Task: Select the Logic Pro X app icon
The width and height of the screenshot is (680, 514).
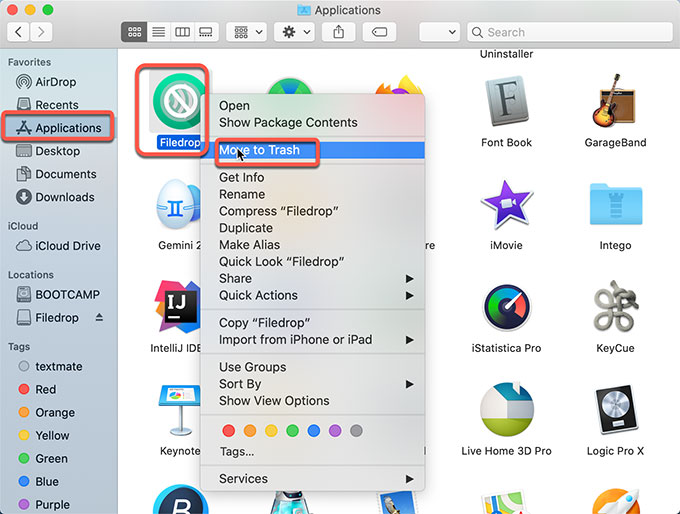Action: pyautogui.click(x=615, y=410)
